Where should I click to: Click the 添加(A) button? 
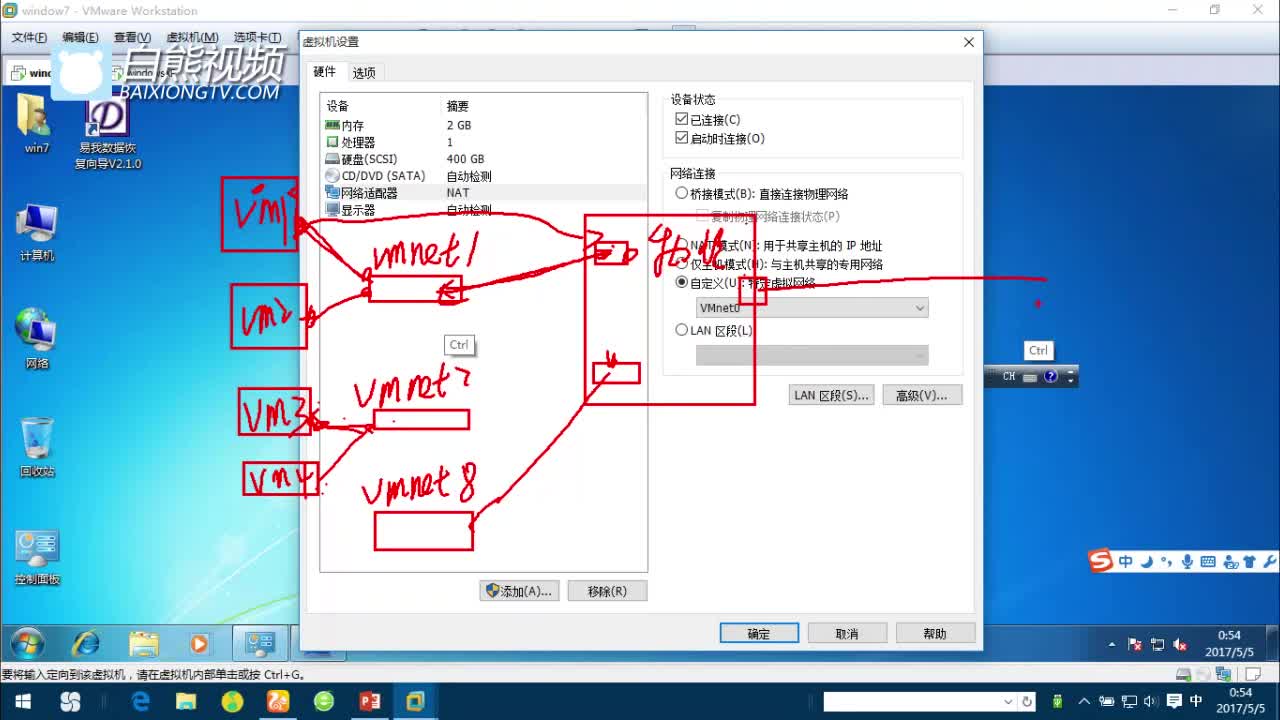pos(519,590)
